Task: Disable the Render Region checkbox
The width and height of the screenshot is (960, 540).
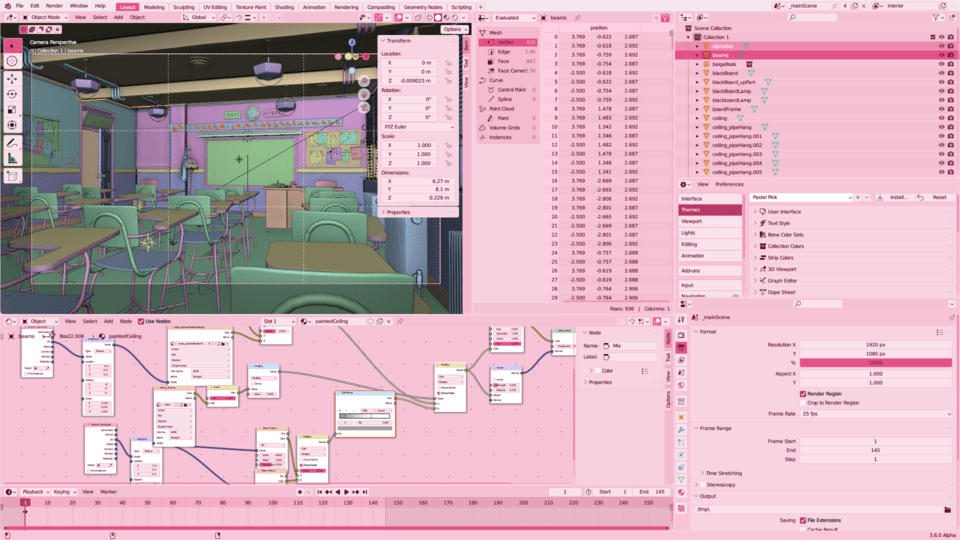Action: click(x=803, y=394)
